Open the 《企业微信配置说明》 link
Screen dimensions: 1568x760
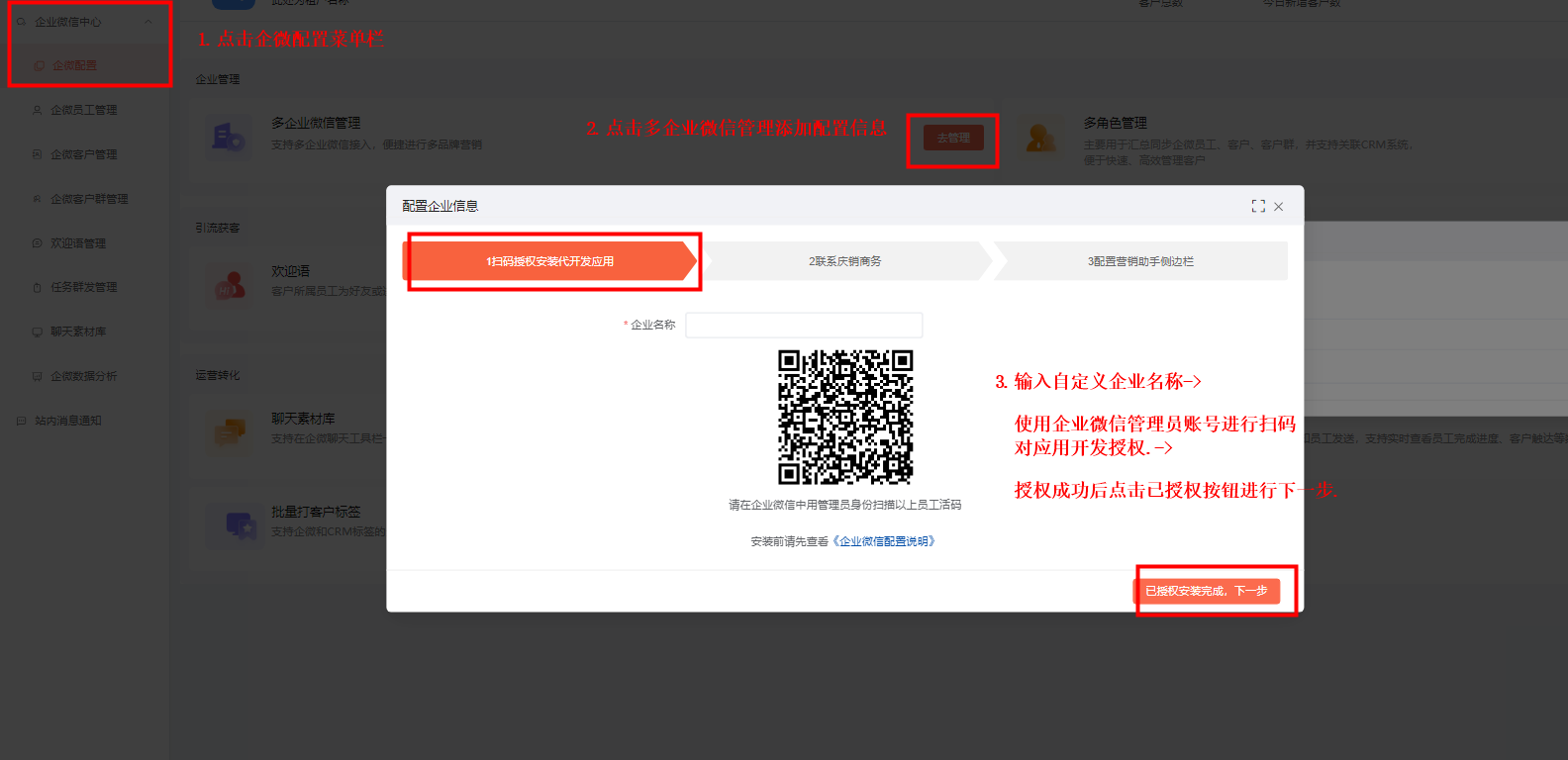pos(884,541)
